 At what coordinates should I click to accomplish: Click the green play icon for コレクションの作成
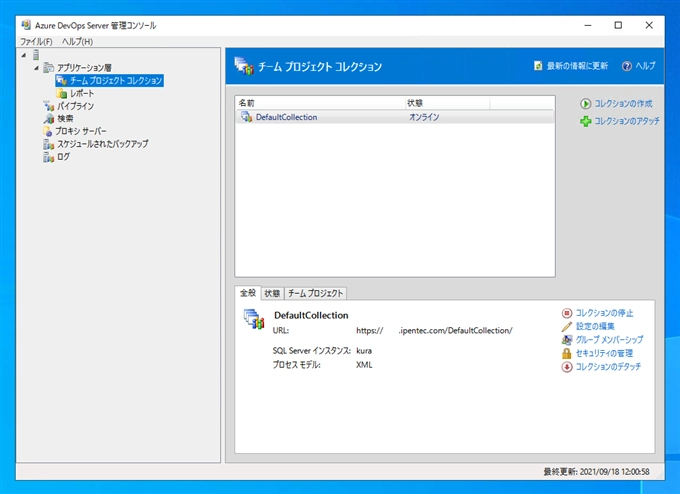click(585, 104)
